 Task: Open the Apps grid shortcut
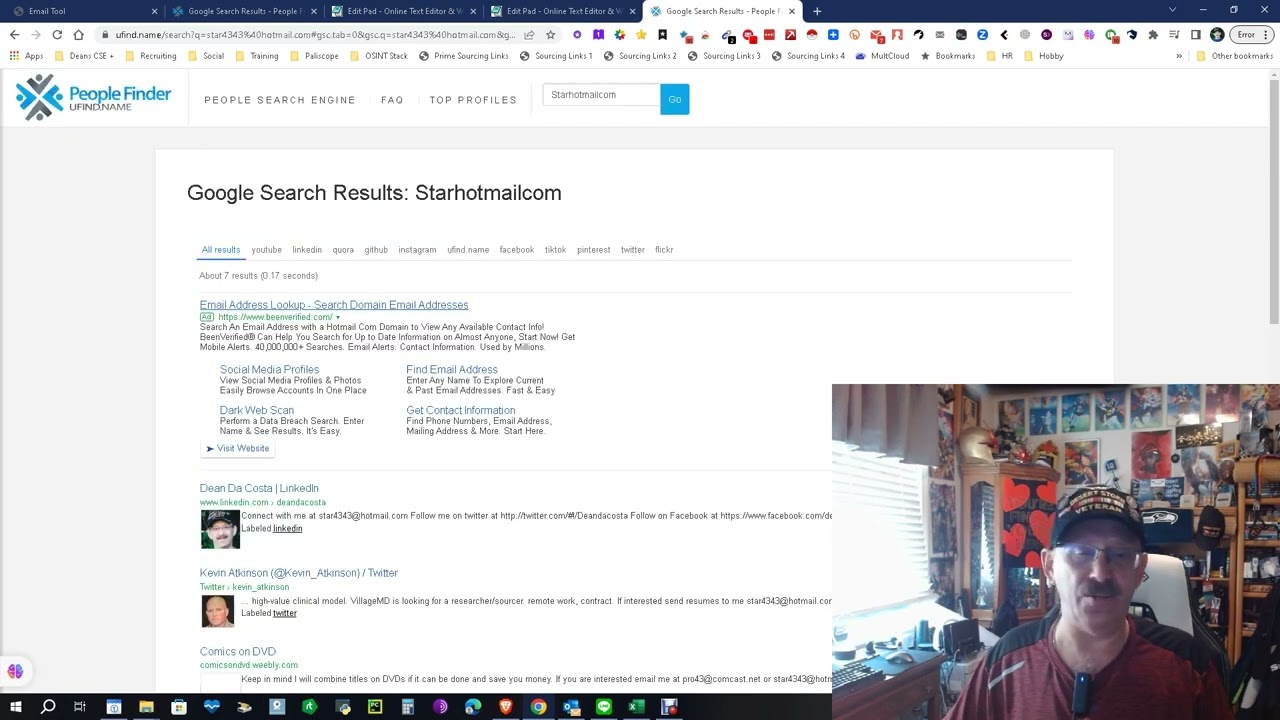point(27,56)
